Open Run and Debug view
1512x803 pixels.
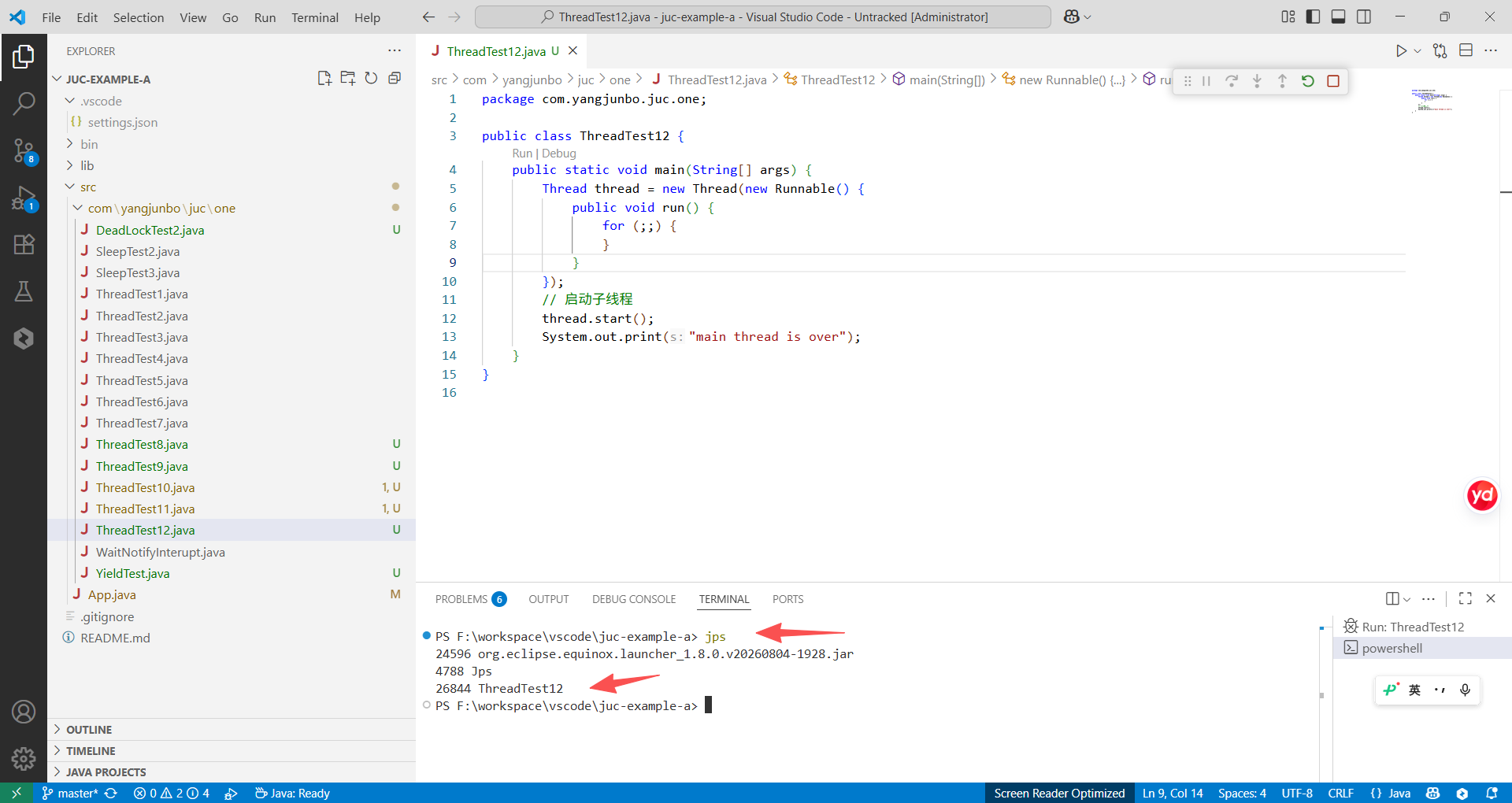pos(24,198)
